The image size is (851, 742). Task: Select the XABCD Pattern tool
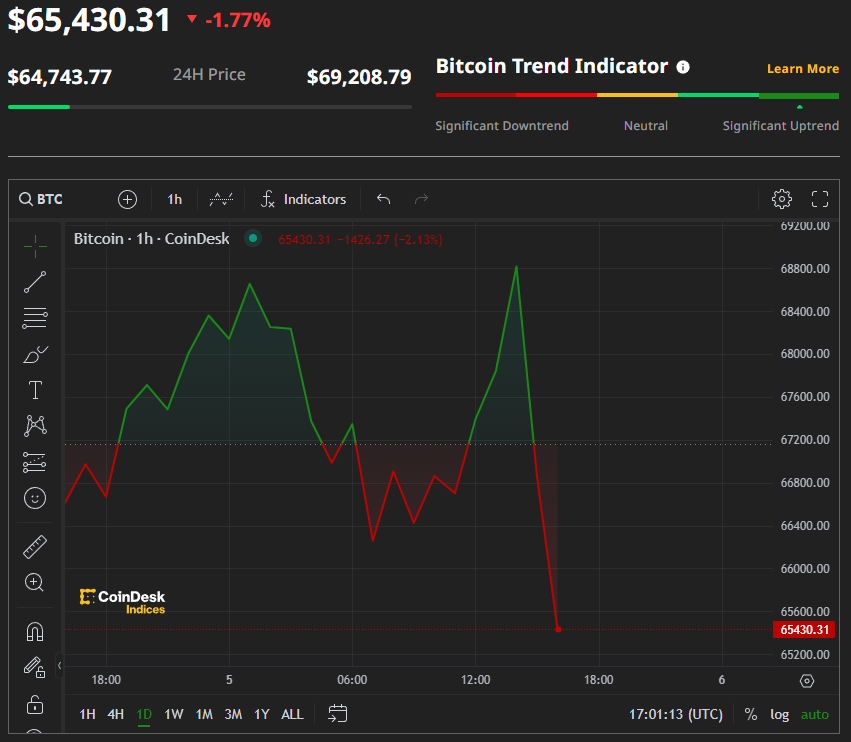coord(34,426)
